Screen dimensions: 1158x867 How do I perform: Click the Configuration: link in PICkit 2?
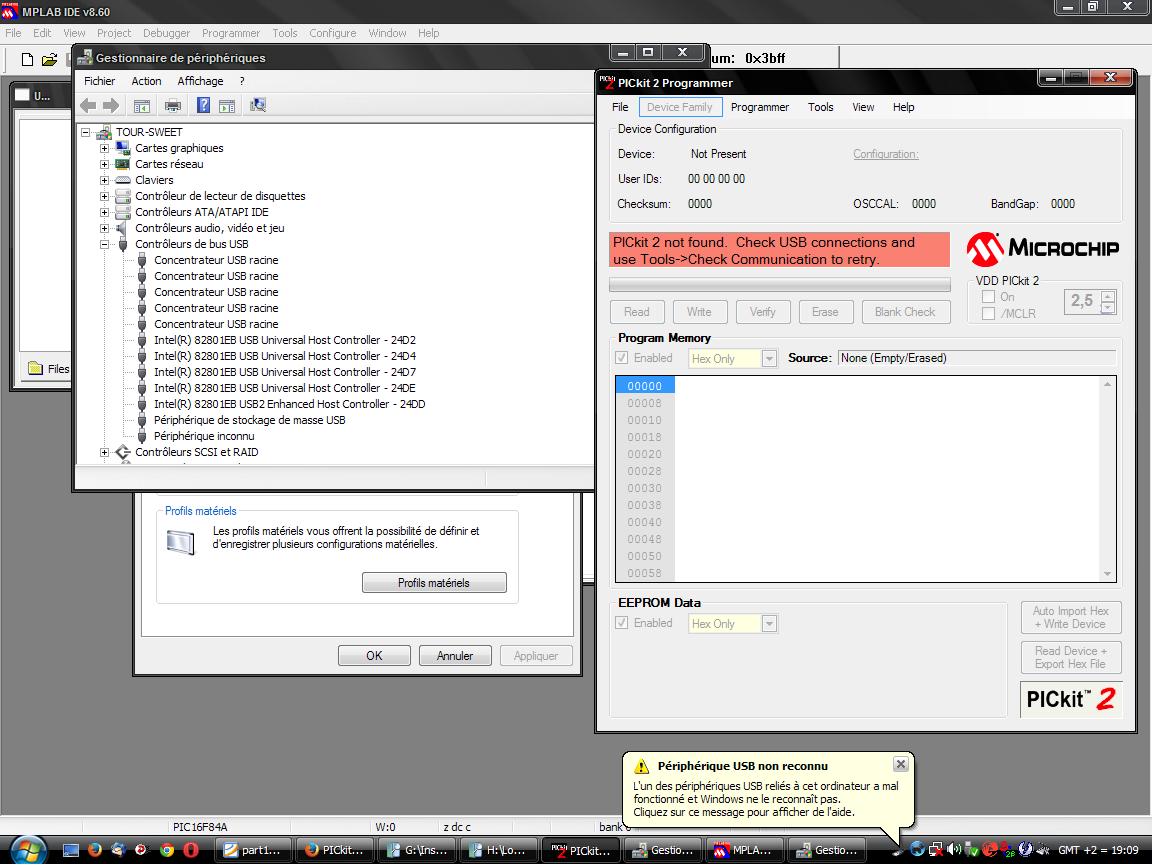tap(885, 155)
